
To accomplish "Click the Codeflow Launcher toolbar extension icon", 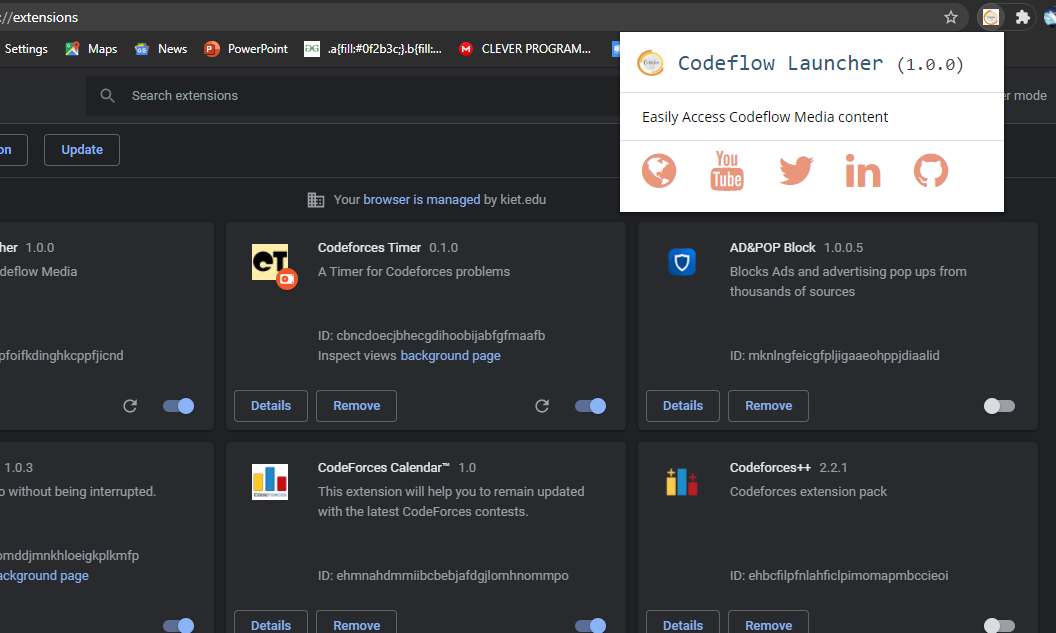I will (x=991, y=18).
